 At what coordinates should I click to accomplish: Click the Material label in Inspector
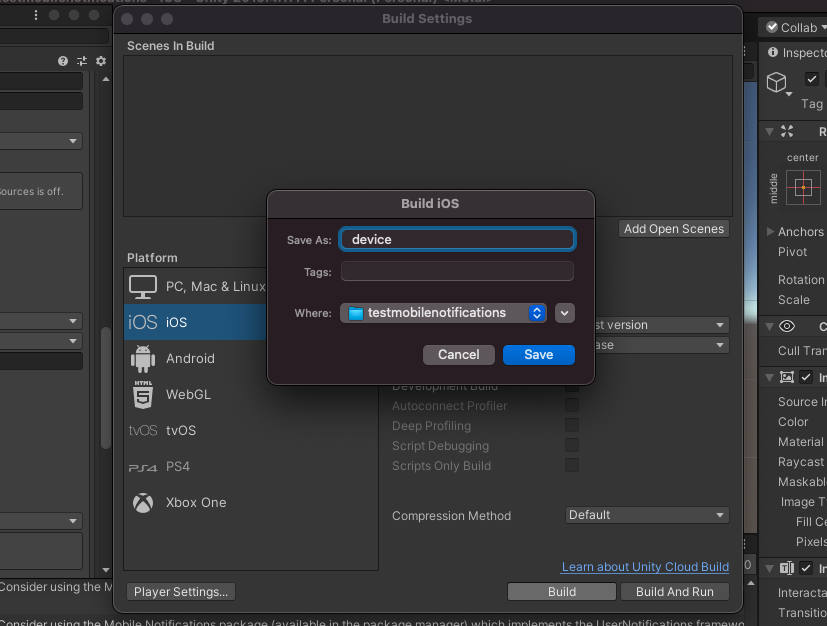coord(801,442)
